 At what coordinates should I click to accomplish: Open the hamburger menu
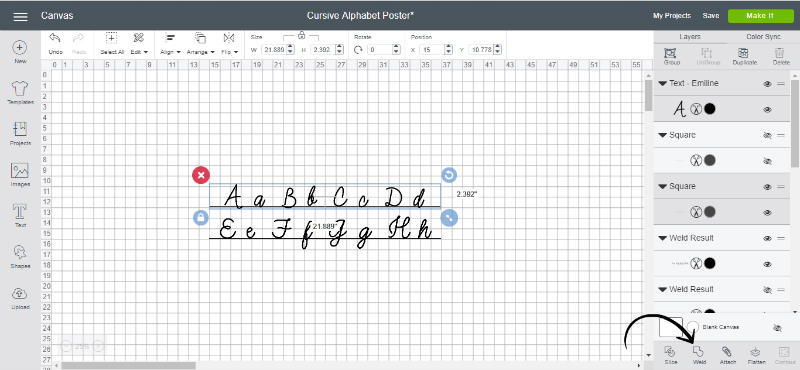[x=20, y=16]
